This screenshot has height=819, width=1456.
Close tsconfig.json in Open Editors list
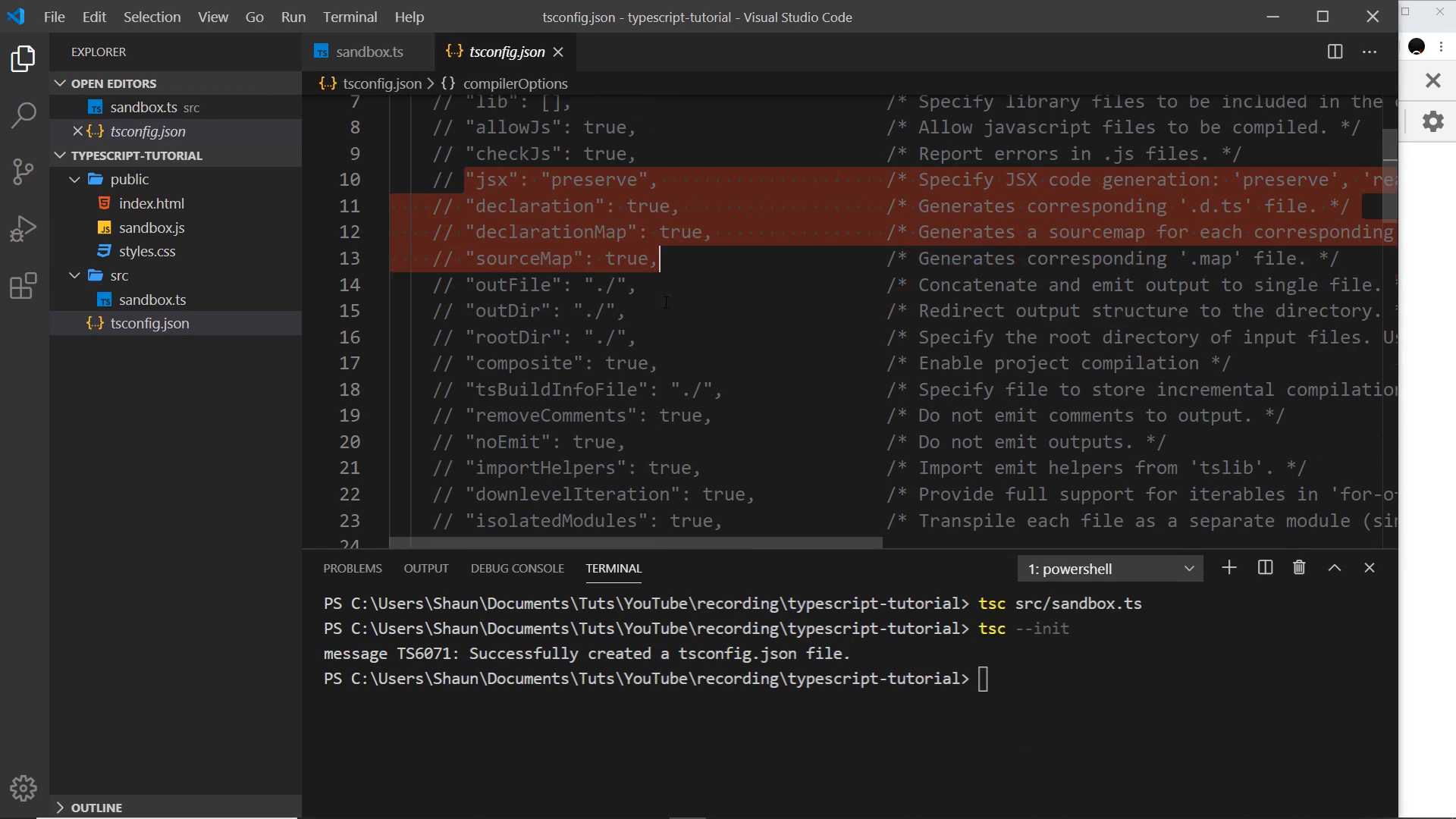click(77, 131)
